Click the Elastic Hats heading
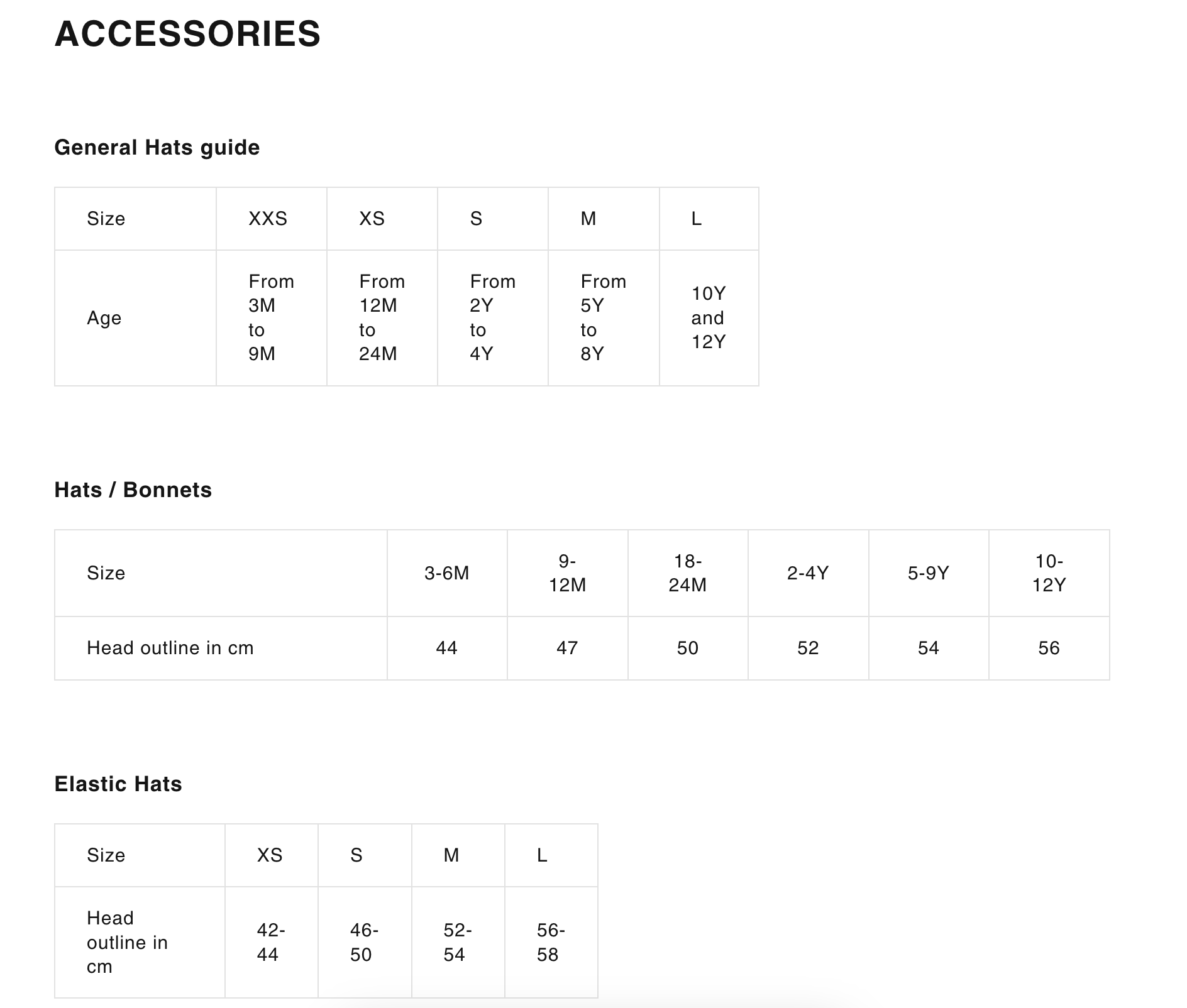Screen dimensions: 1187x1008 (x=118, y=784)
